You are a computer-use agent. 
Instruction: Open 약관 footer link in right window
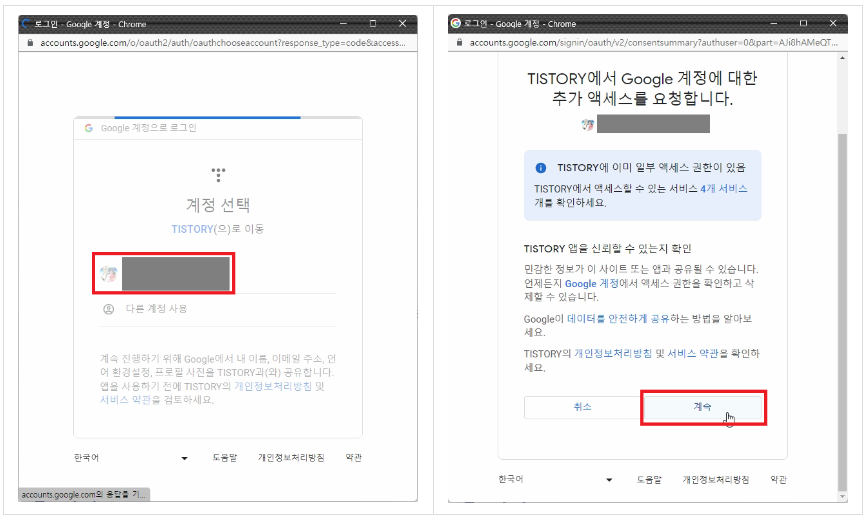pyautogui.click(x=778, y=479)
